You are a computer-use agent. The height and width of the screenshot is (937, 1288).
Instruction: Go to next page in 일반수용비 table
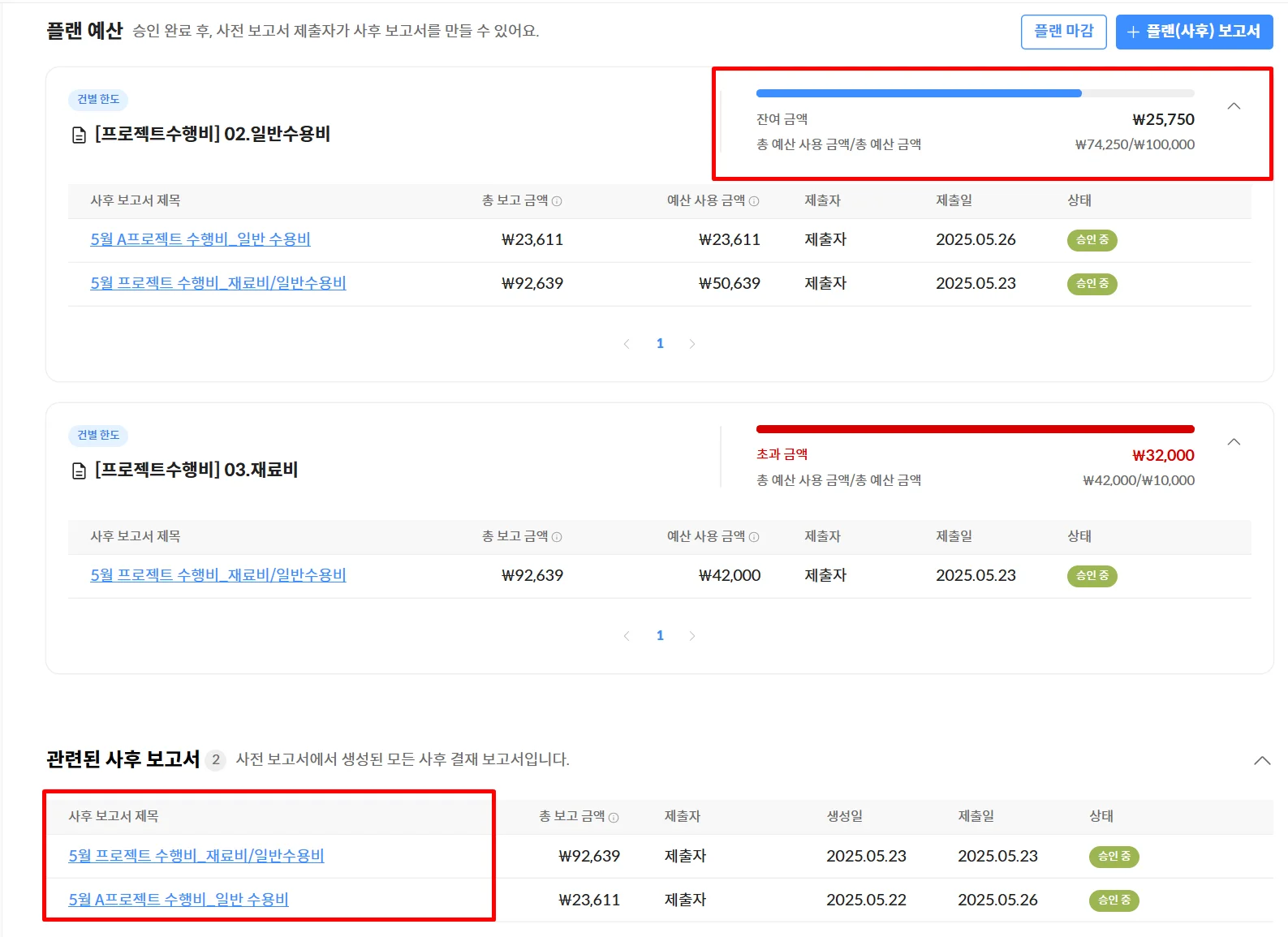click(x=691, y=344)
